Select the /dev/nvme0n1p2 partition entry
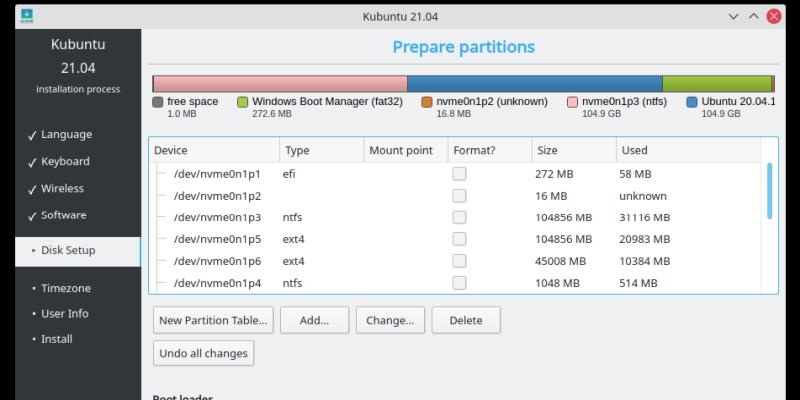Viewport: 800px width, 400px height. [x=217, y=196]
